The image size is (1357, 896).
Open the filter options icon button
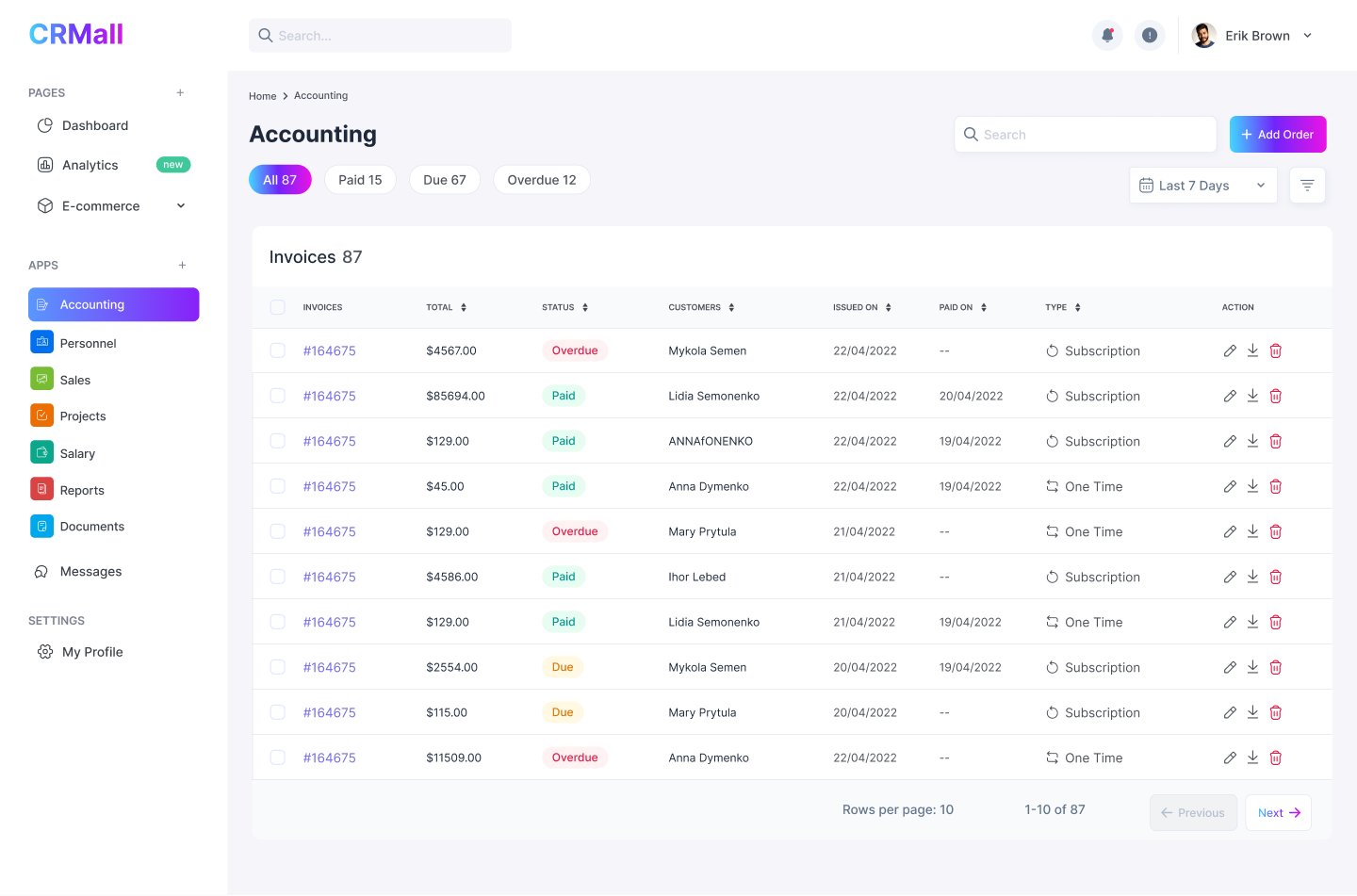pyautogui.click(x=1306, y=186)
